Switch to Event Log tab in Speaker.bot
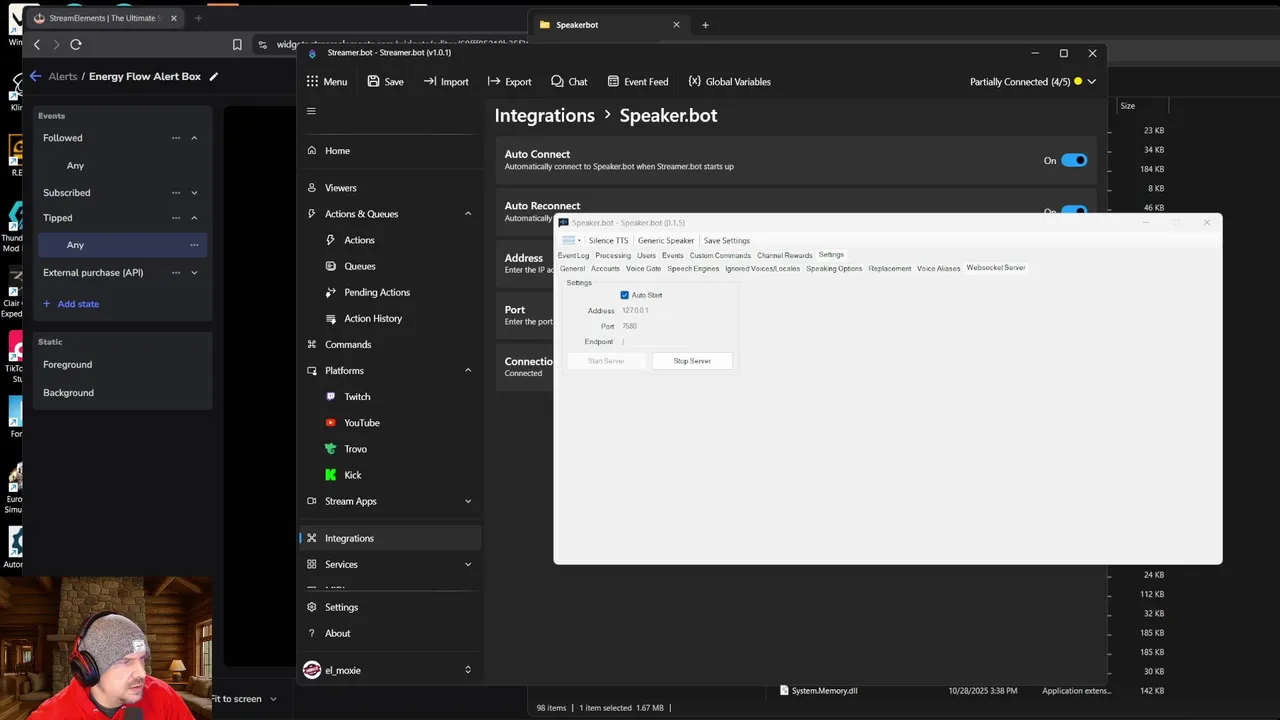1280x720 pixels. 573,255
